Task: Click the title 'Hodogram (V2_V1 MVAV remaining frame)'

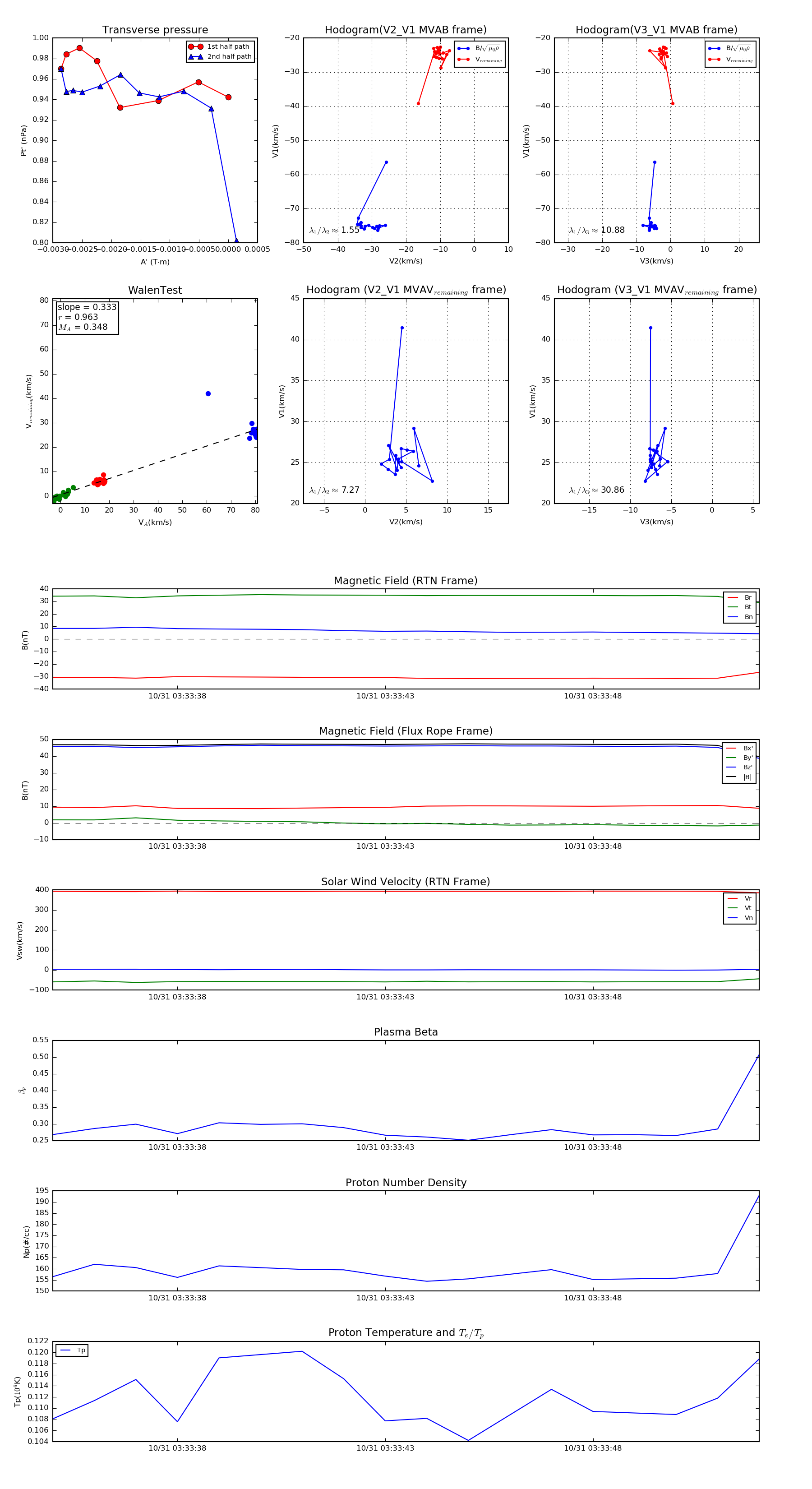Action: [x=406, y=290]
